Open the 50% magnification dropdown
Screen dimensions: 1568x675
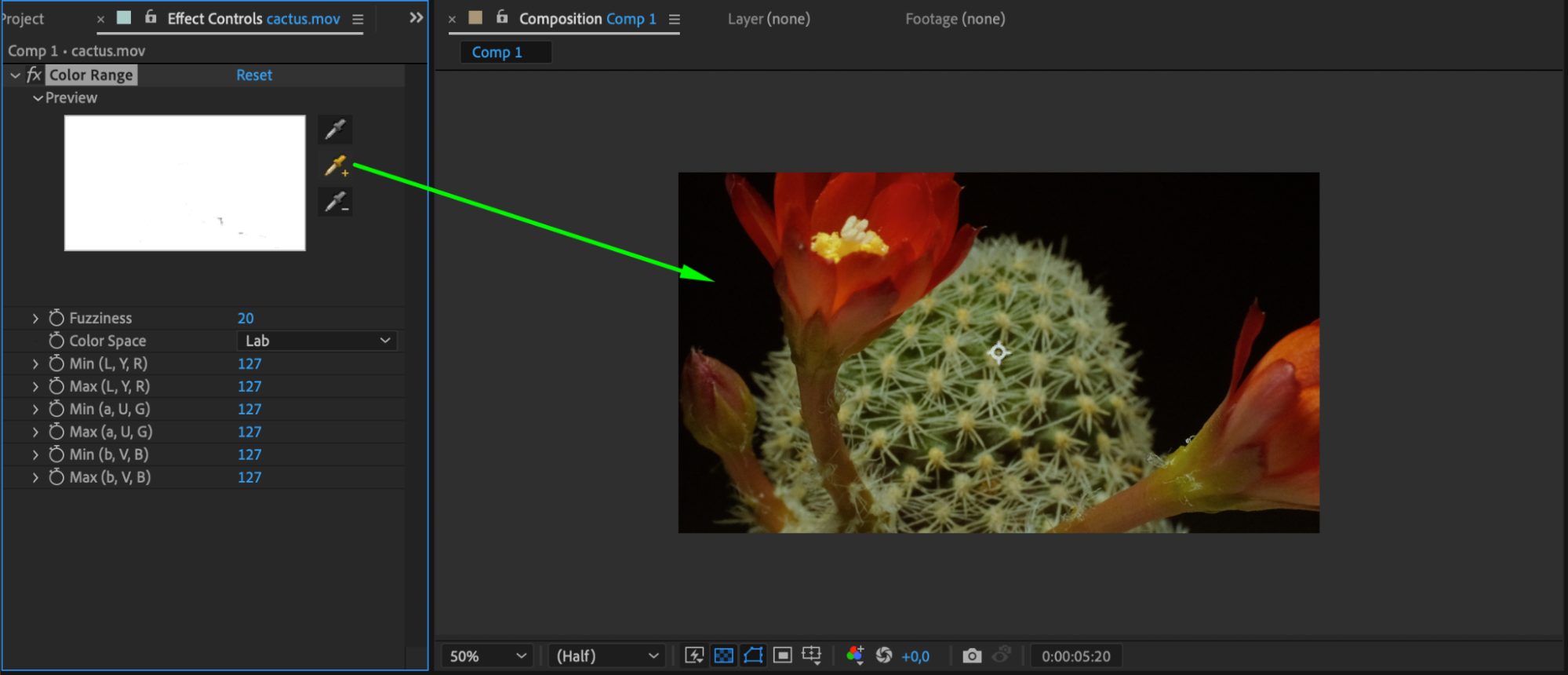(x=487, y=656)
